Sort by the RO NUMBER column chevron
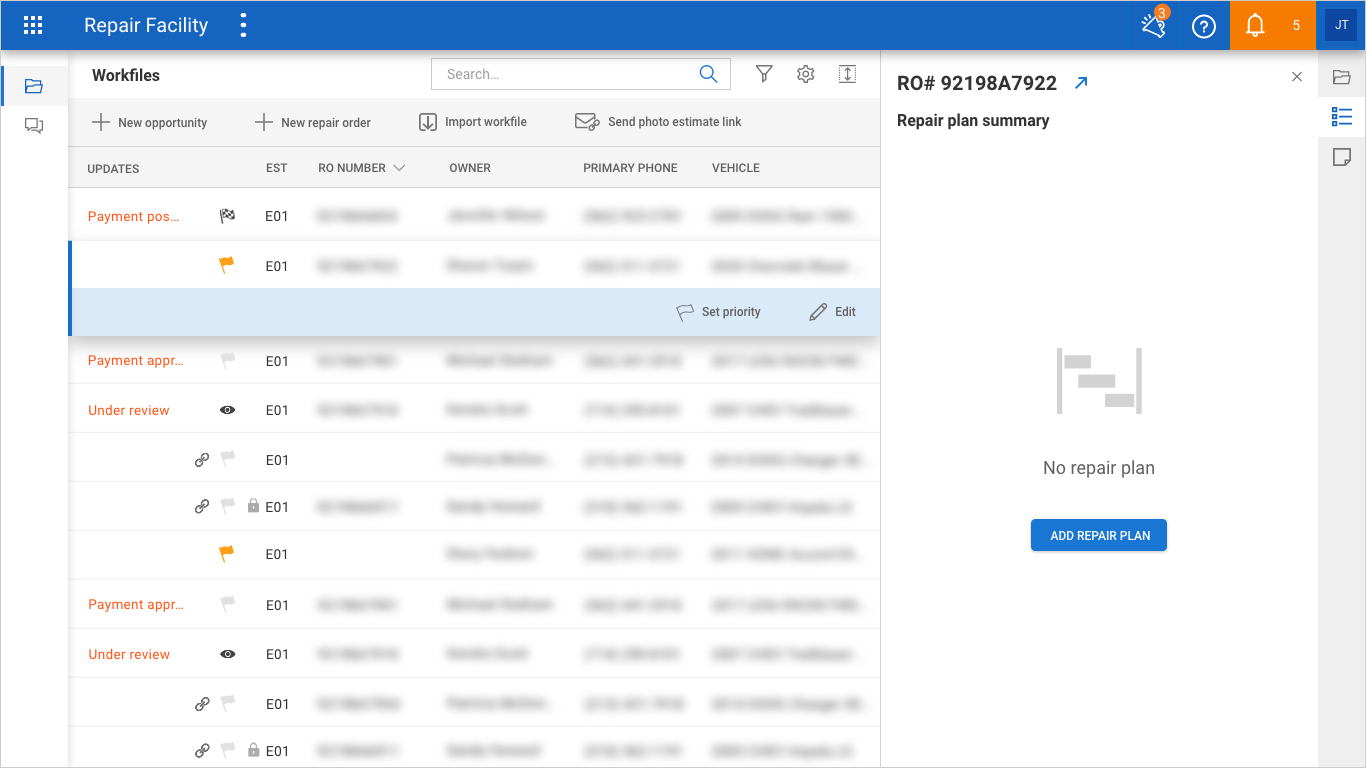 (400, 168)
